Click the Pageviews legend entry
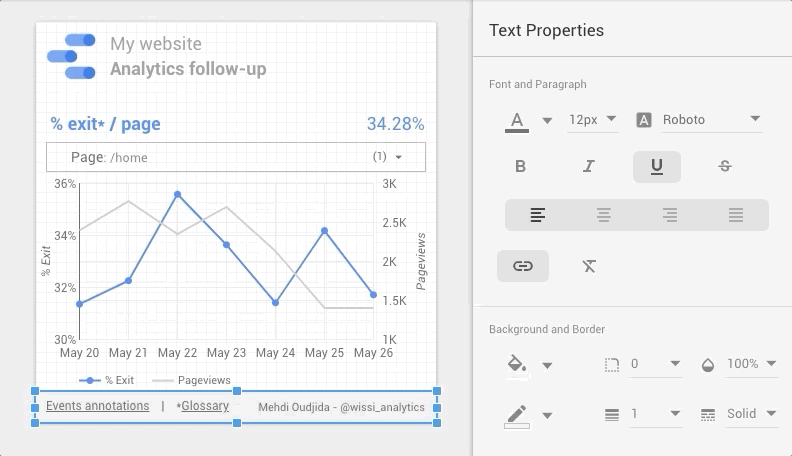Viewport: 792px width, 456px height. (x=191, y=380)
